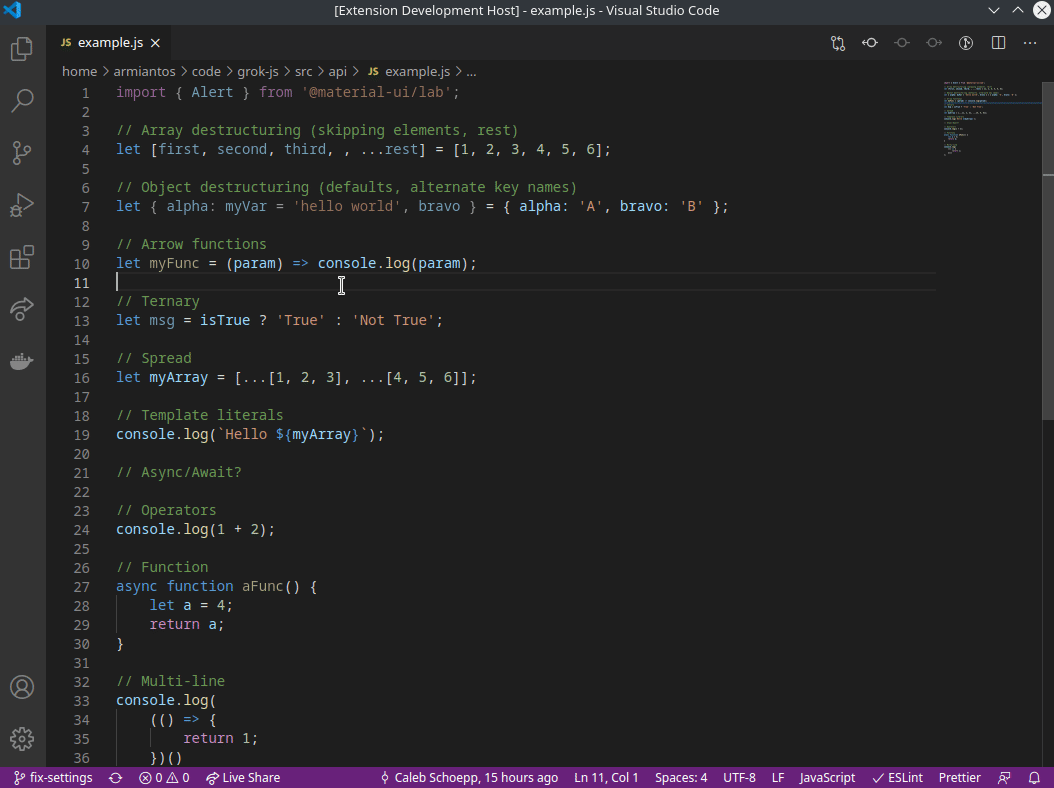Open notifications bell in status bar
The width and height of the screenshot is (1054, 788).
pos(1035,778)
